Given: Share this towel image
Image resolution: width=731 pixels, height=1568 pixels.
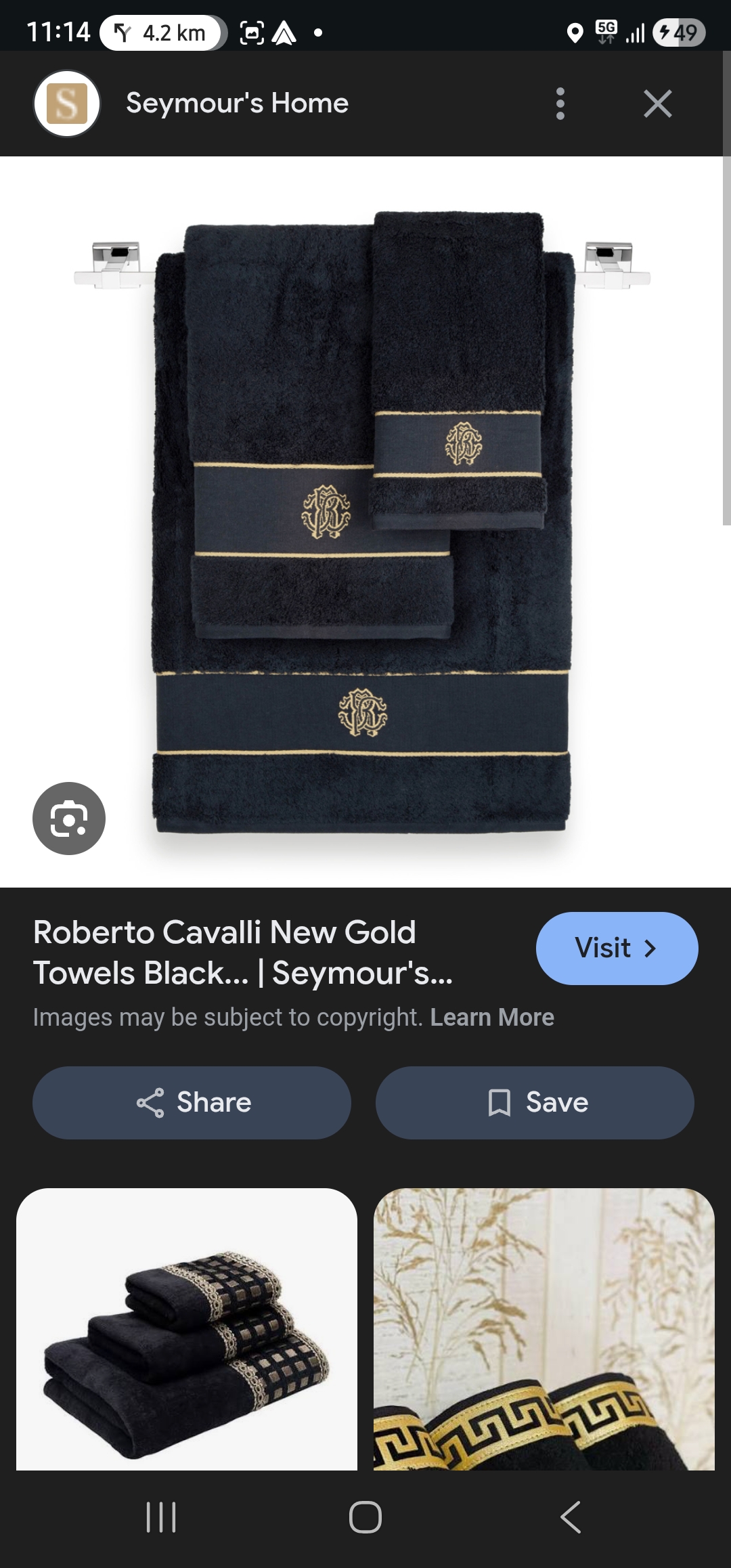Looking at the screenshot, I should coord(192,1102).
